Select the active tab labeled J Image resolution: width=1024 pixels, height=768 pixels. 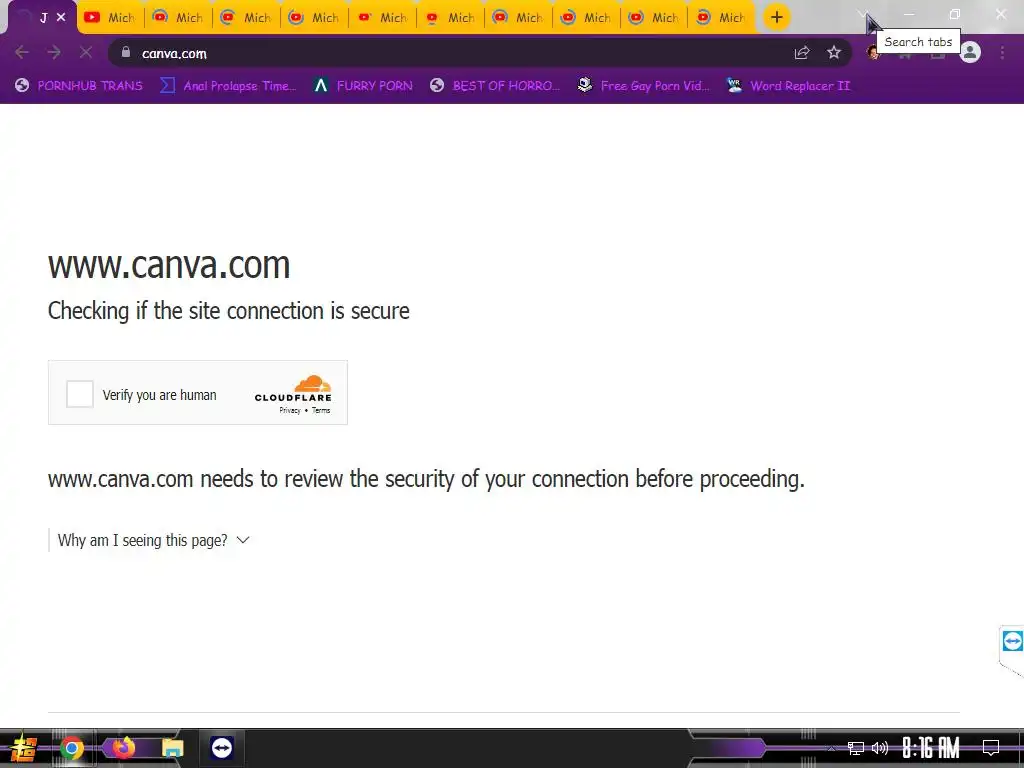(x=41, y=18)
